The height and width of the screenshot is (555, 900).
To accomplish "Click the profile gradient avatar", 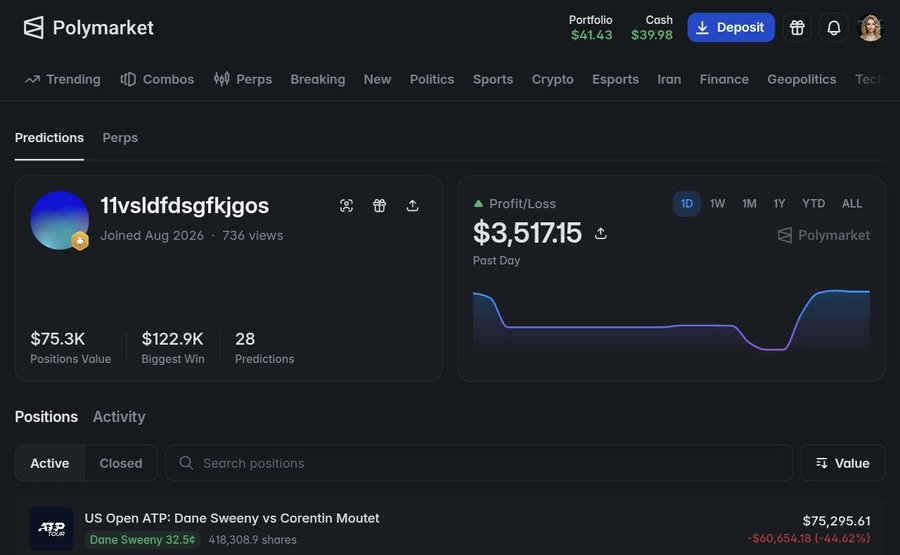I will tap(59, 220).
